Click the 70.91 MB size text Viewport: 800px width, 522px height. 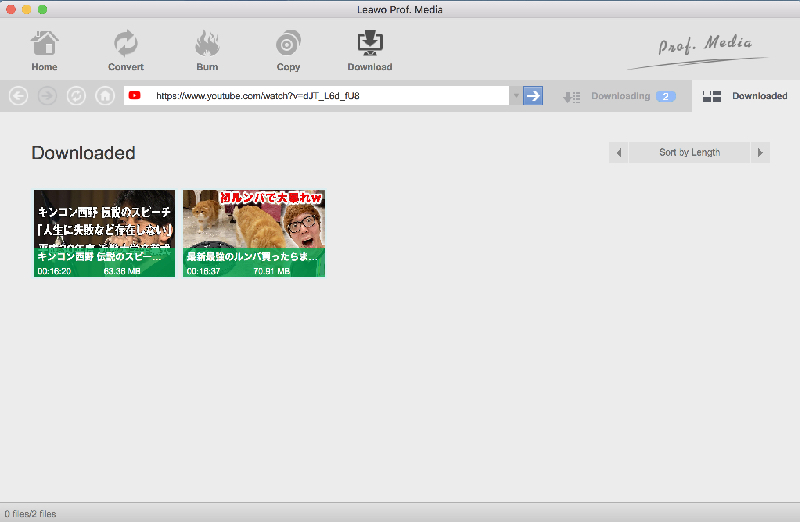[x=271, y=271]
